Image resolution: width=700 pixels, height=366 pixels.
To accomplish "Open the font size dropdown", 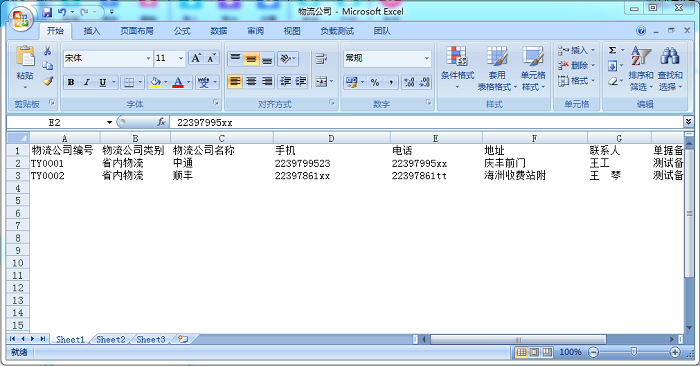I will pos(181,58).
